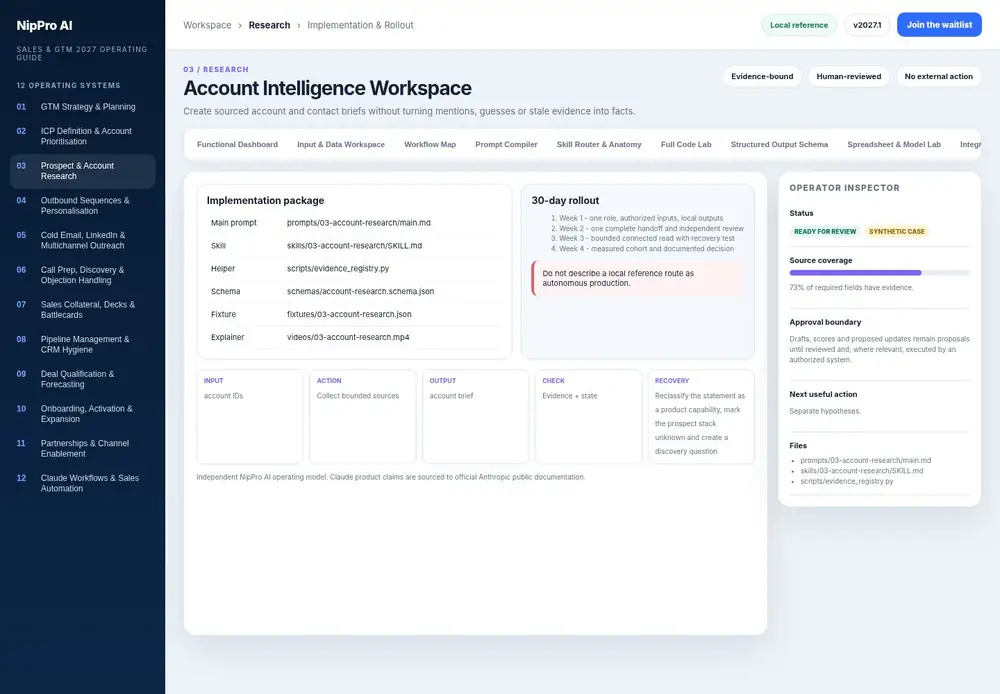Click Week 3 rollout list item

(647, 239)
